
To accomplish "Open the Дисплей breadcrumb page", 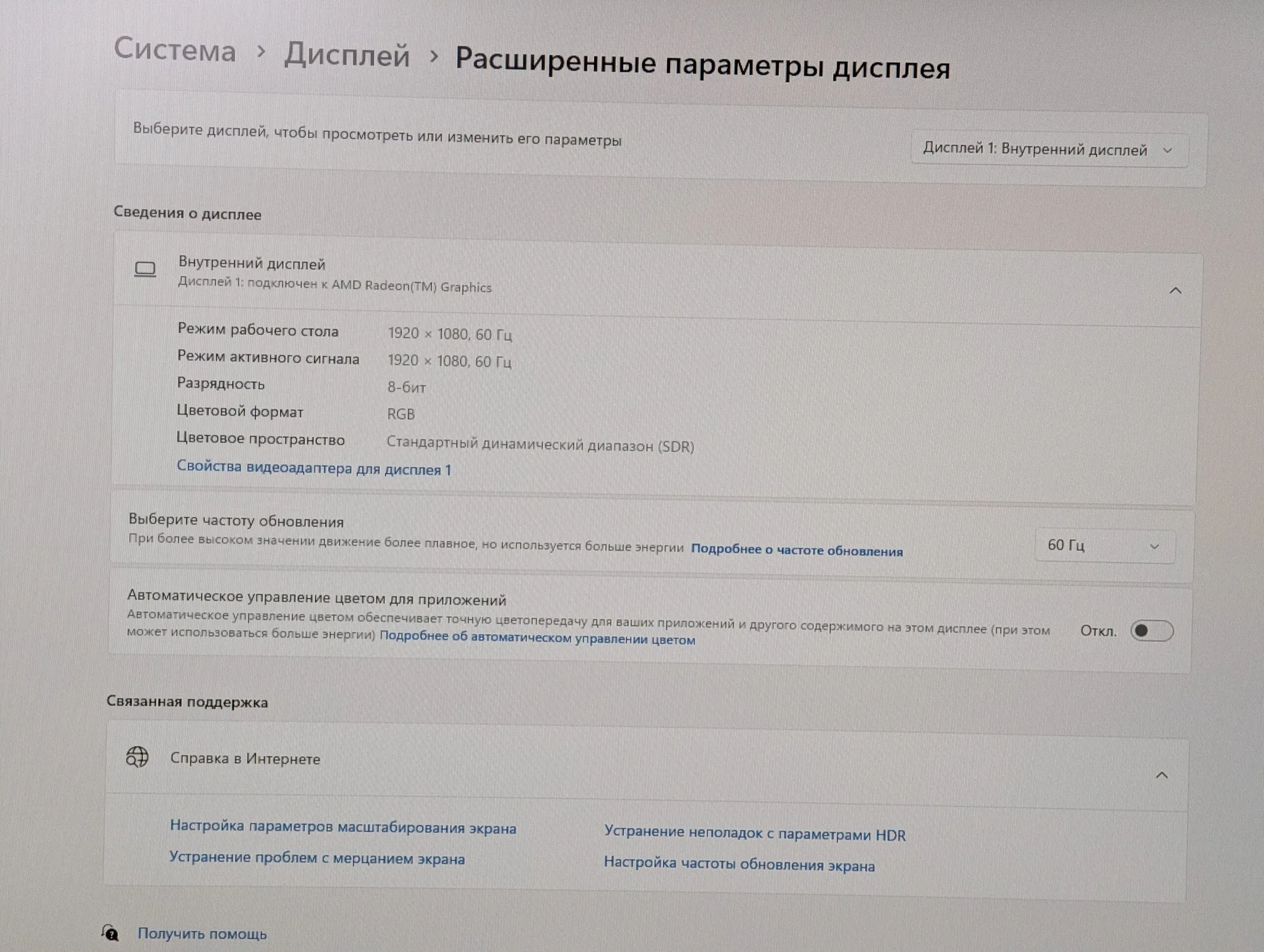I will (347, 55).
